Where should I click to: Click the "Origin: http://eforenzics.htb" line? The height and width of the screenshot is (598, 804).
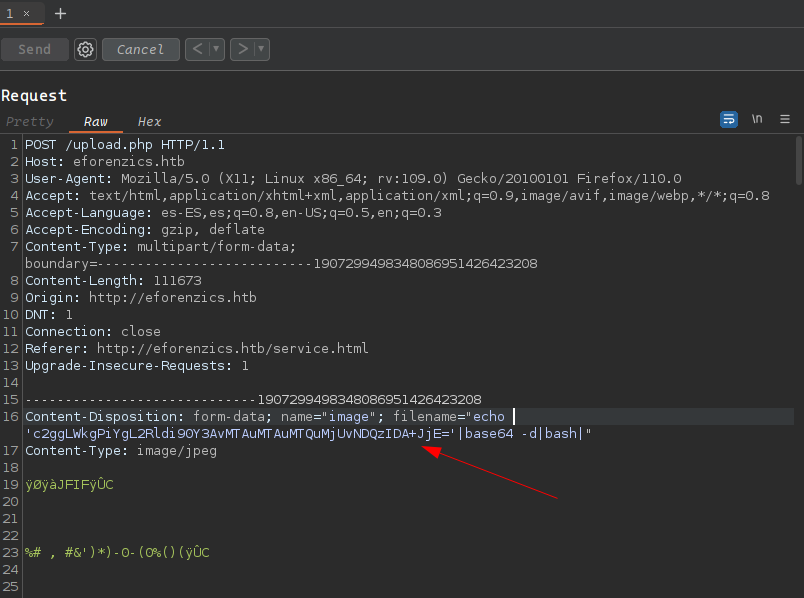141,297
